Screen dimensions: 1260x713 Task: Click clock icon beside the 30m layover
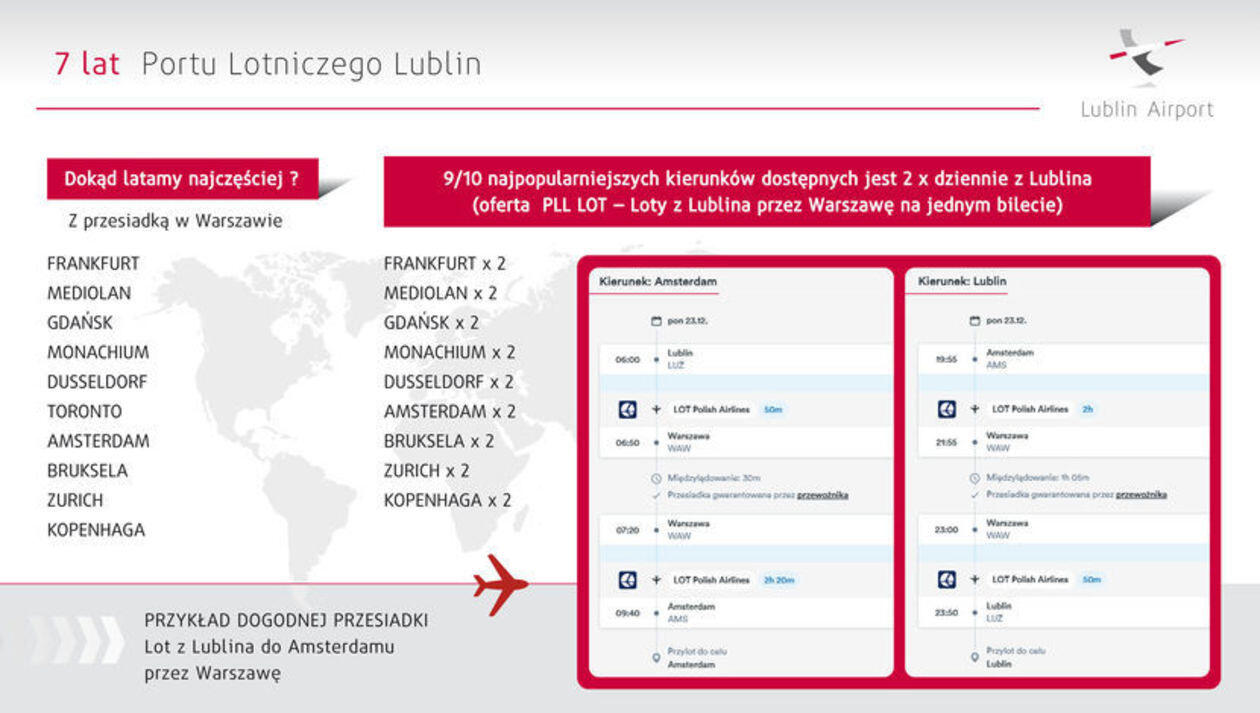pyautogui.click(x=656, y=478)
